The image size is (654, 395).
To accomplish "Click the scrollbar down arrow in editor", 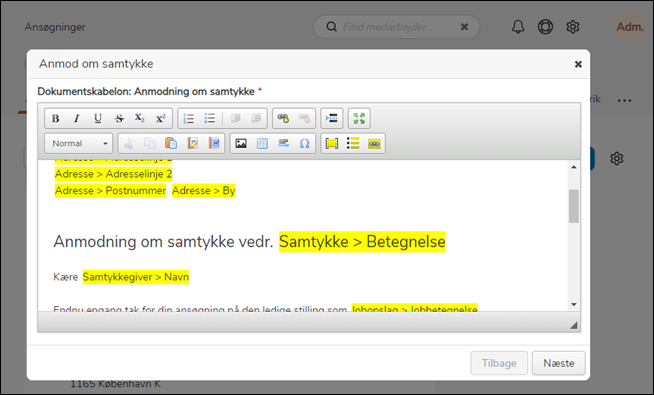I will pos(574,304).
